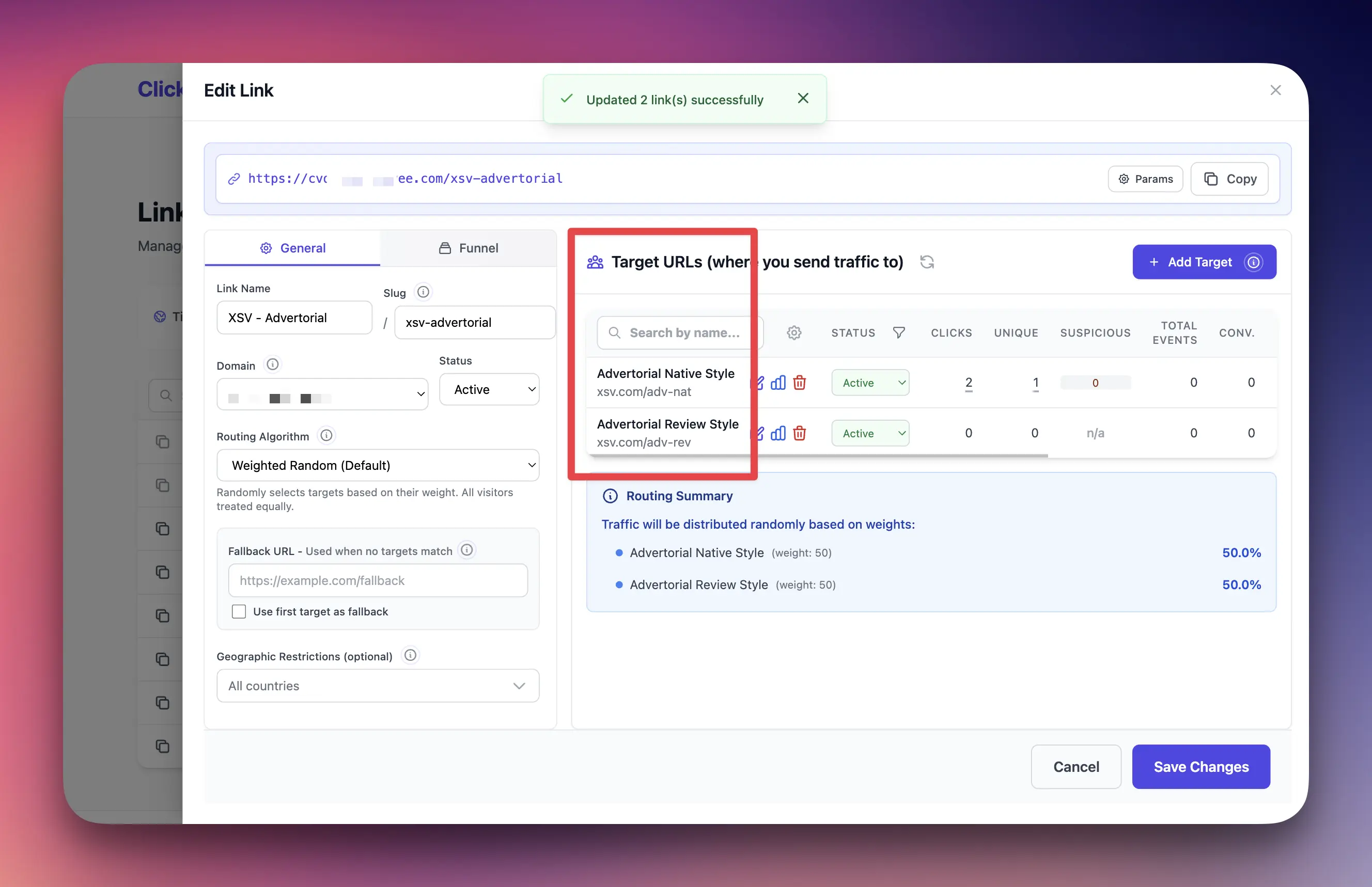1372x887 pixels.
Task: Switch to the Funnel tab
Action: click(468, 248)
